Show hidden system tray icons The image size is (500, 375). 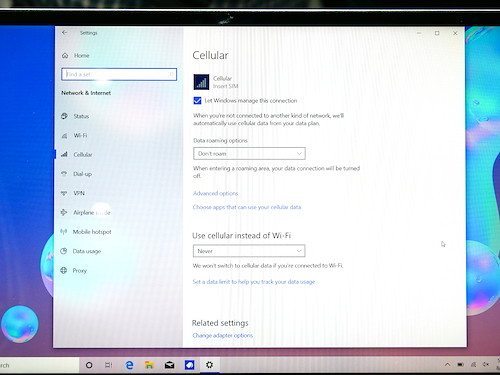tap(447, 365)
